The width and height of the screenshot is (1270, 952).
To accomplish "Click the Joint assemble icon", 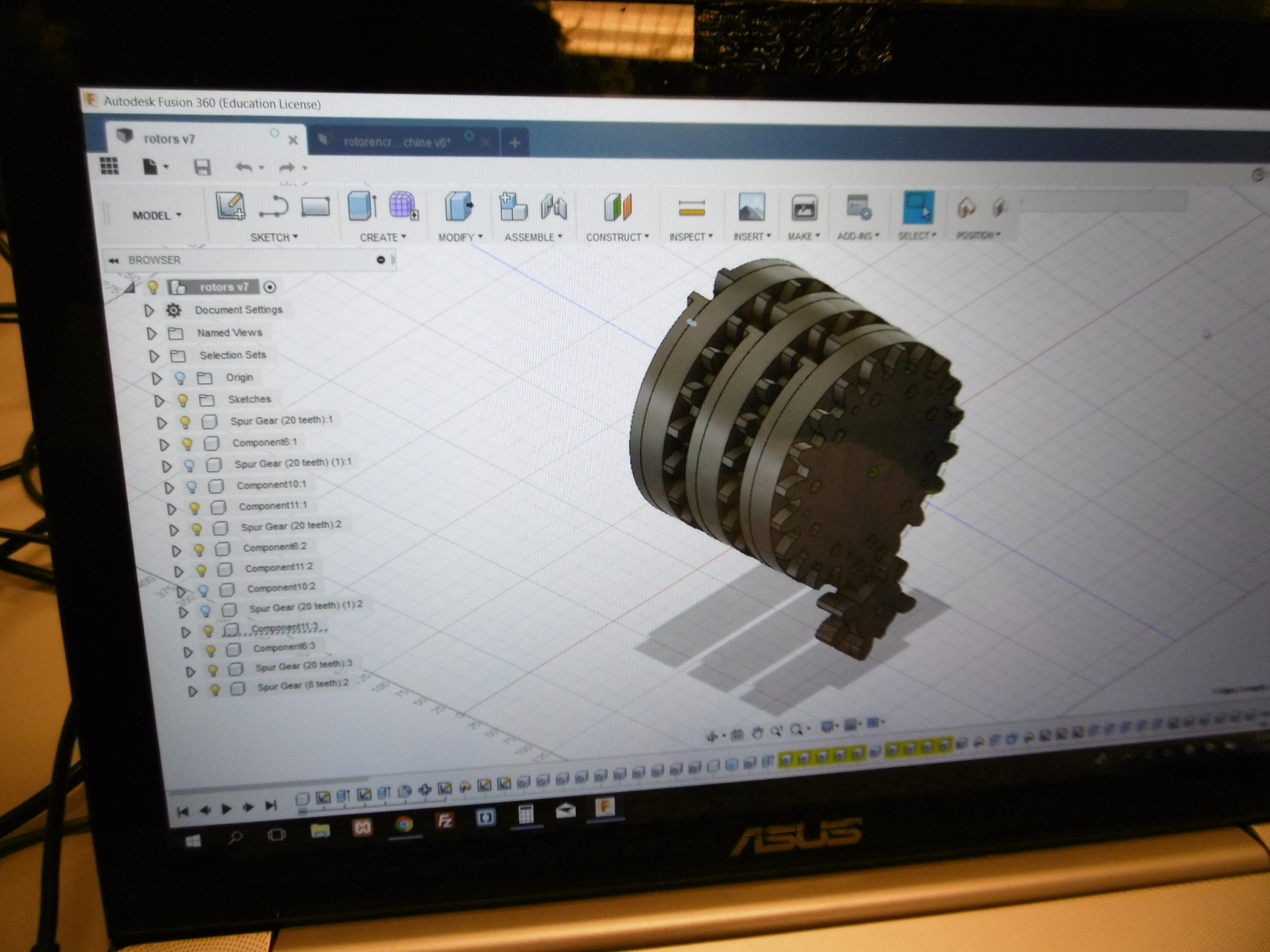I will [x=554, y=207].
